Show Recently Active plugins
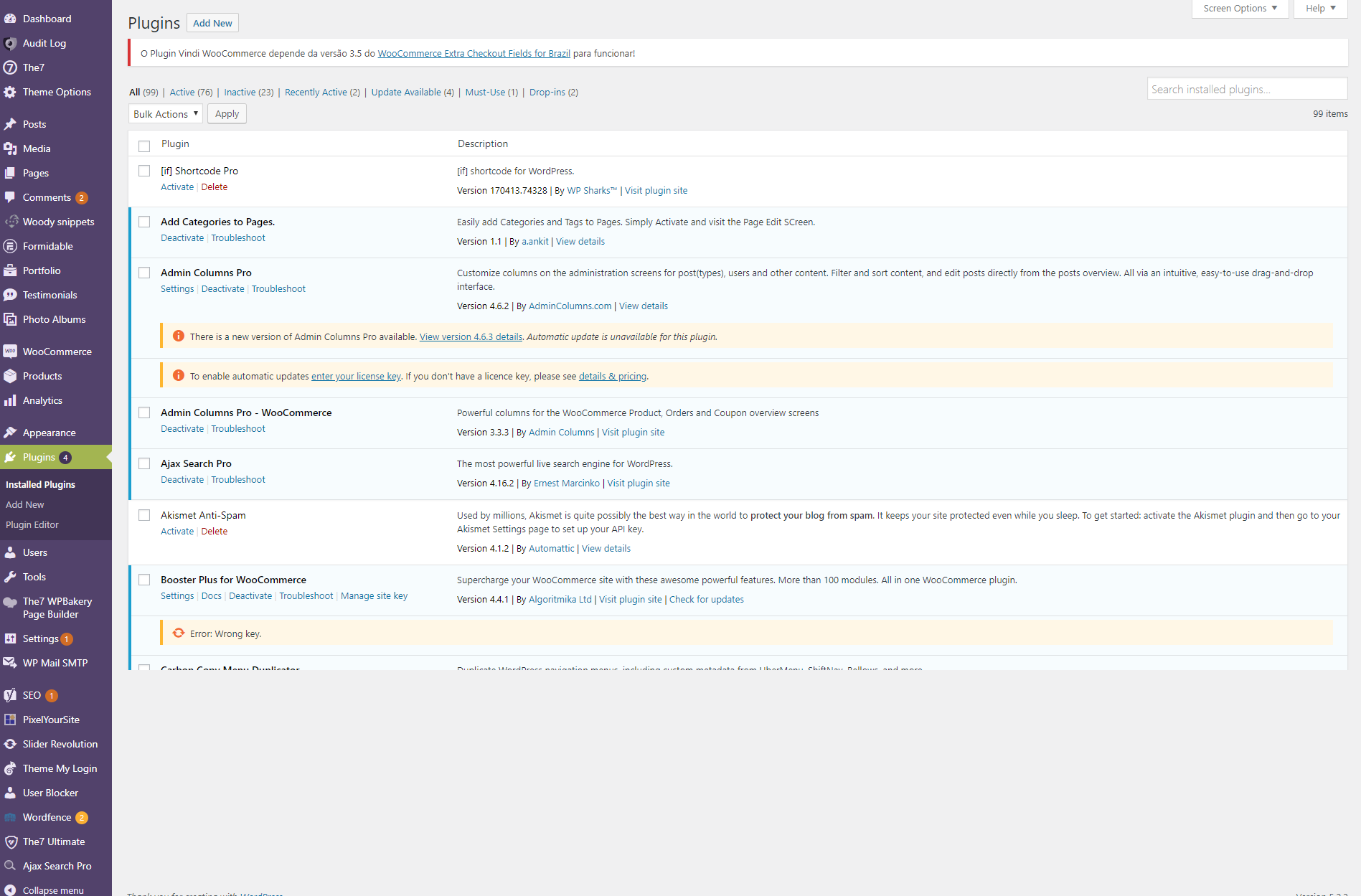Viewport: 1361px width, 896px height. [x=322, y=93]
